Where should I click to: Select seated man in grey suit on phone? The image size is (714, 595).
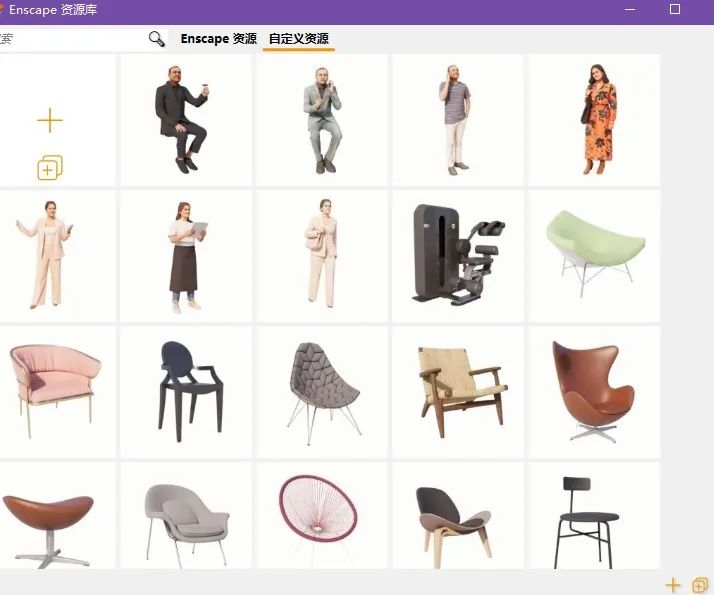[x=321, y=120]
